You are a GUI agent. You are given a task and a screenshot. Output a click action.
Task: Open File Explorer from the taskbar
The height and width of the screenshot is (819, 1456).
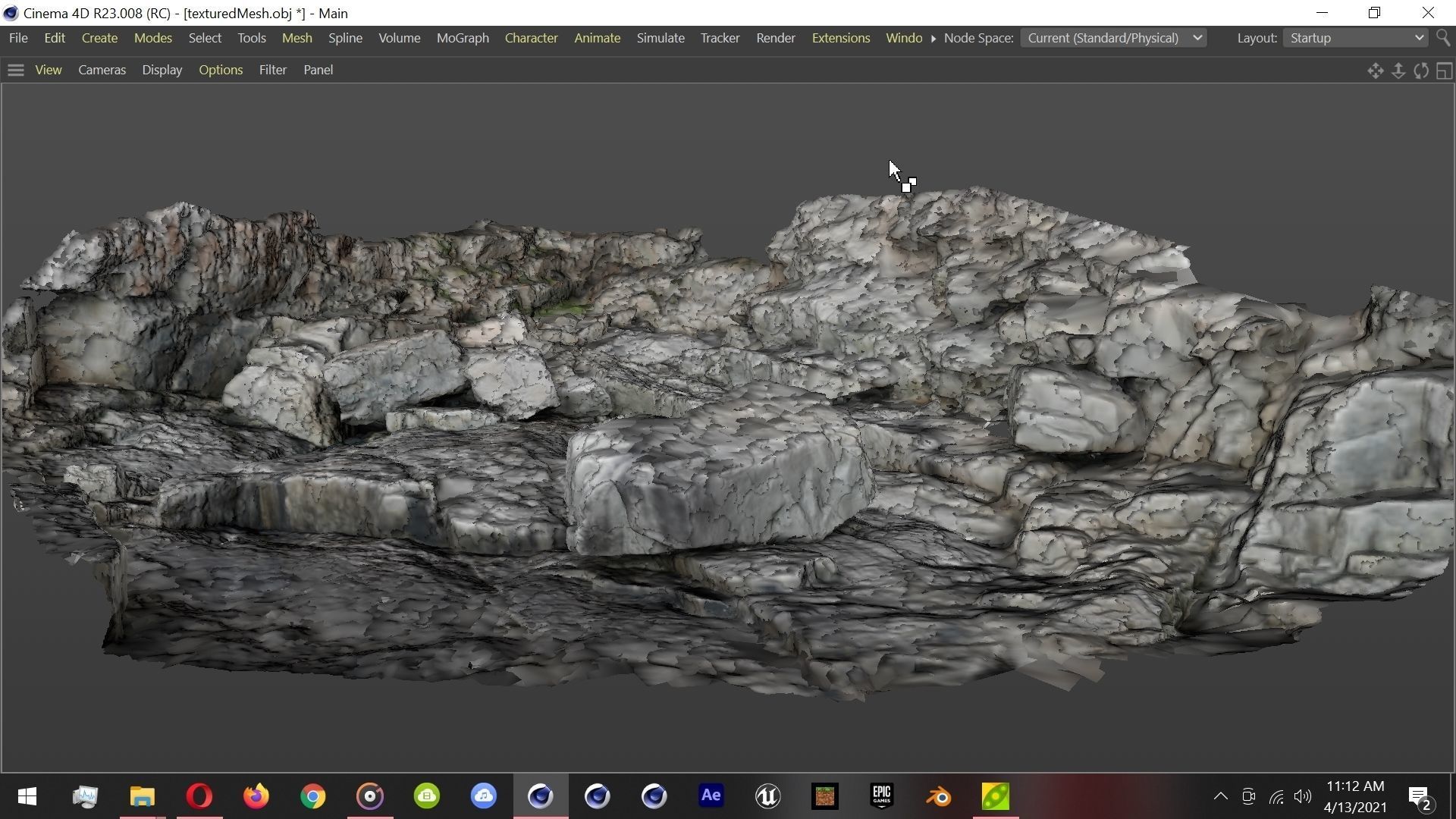click(x=142, y=796)
